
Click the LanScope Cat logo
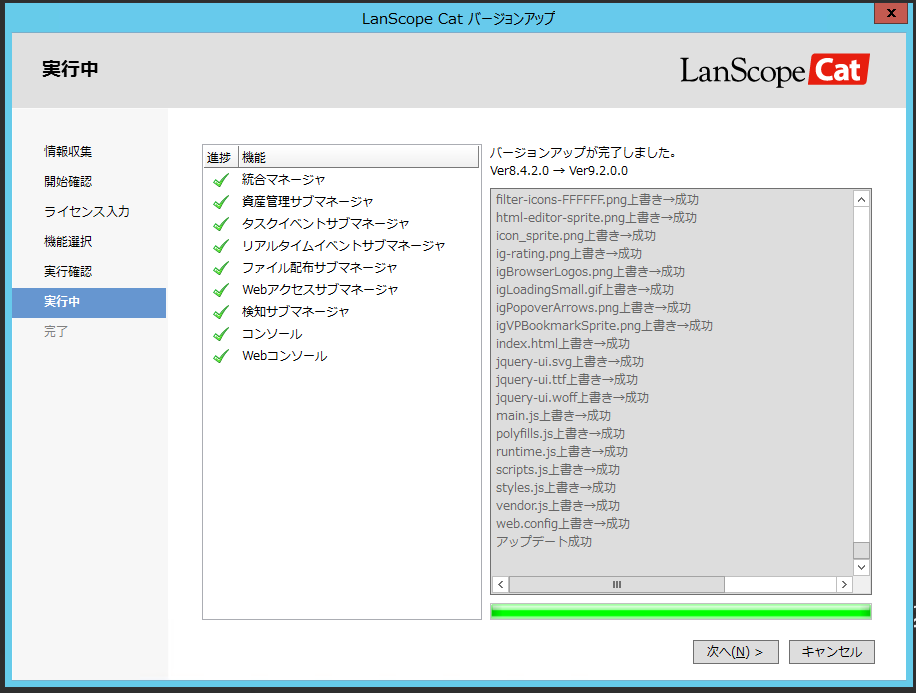tap(775, 70)
